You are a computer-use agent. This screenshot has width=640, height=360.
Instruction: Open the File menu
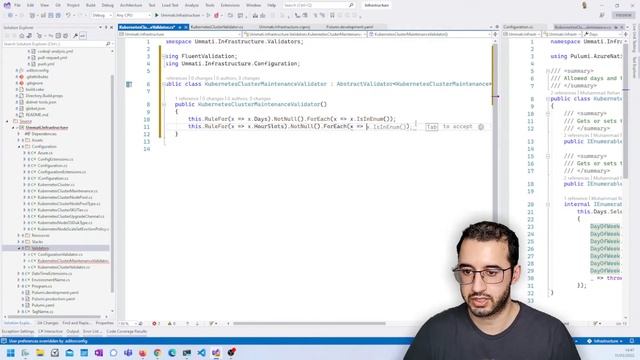(17, 5)
